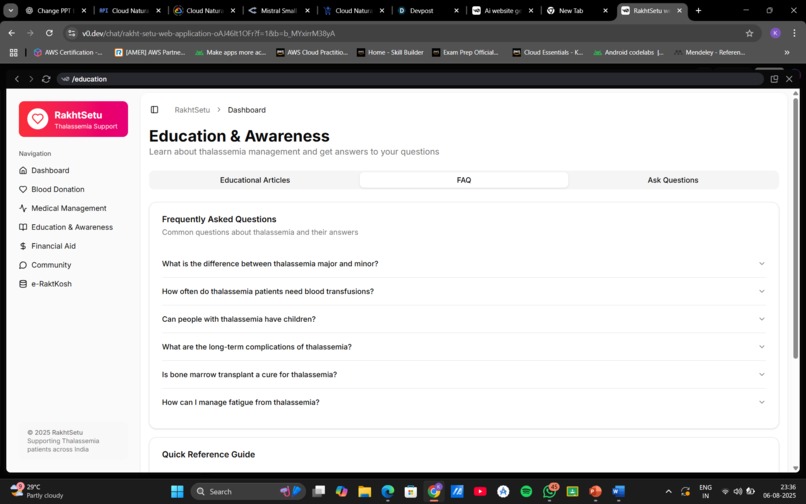This screenshot has width=806, height=504.
Task: Open WhatsApp from taskbar
Action: coord(549,492)
